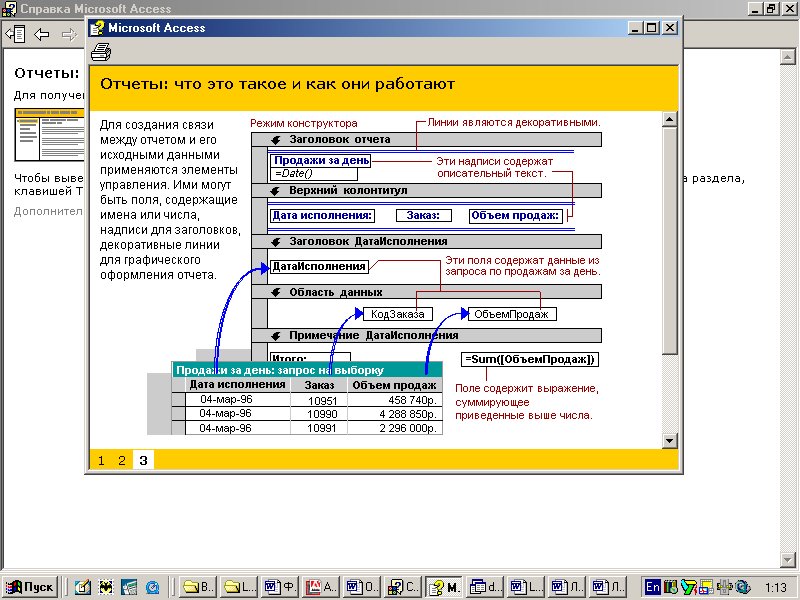The height and width of the screenshot is (600, 800).
Task: Click the books tray icon next to En
Action: click(x=670, y=587)
